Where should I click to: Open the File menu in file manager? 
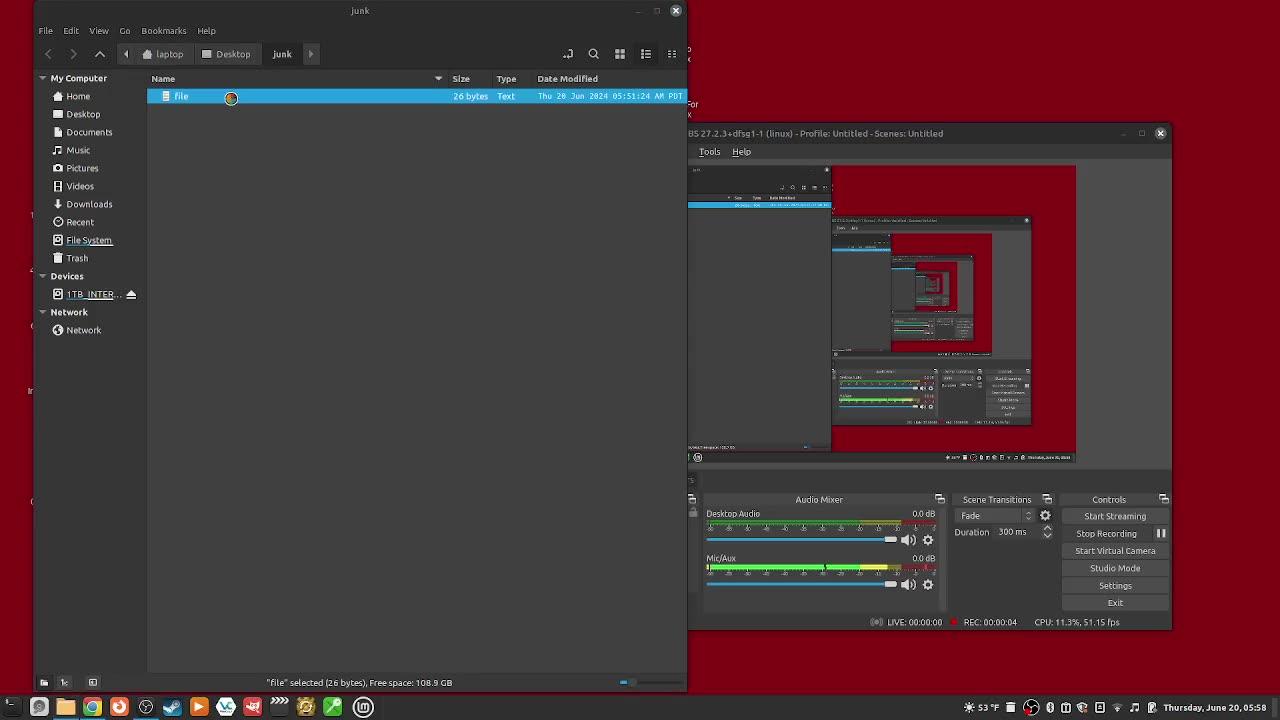click(x=46, y=31)
